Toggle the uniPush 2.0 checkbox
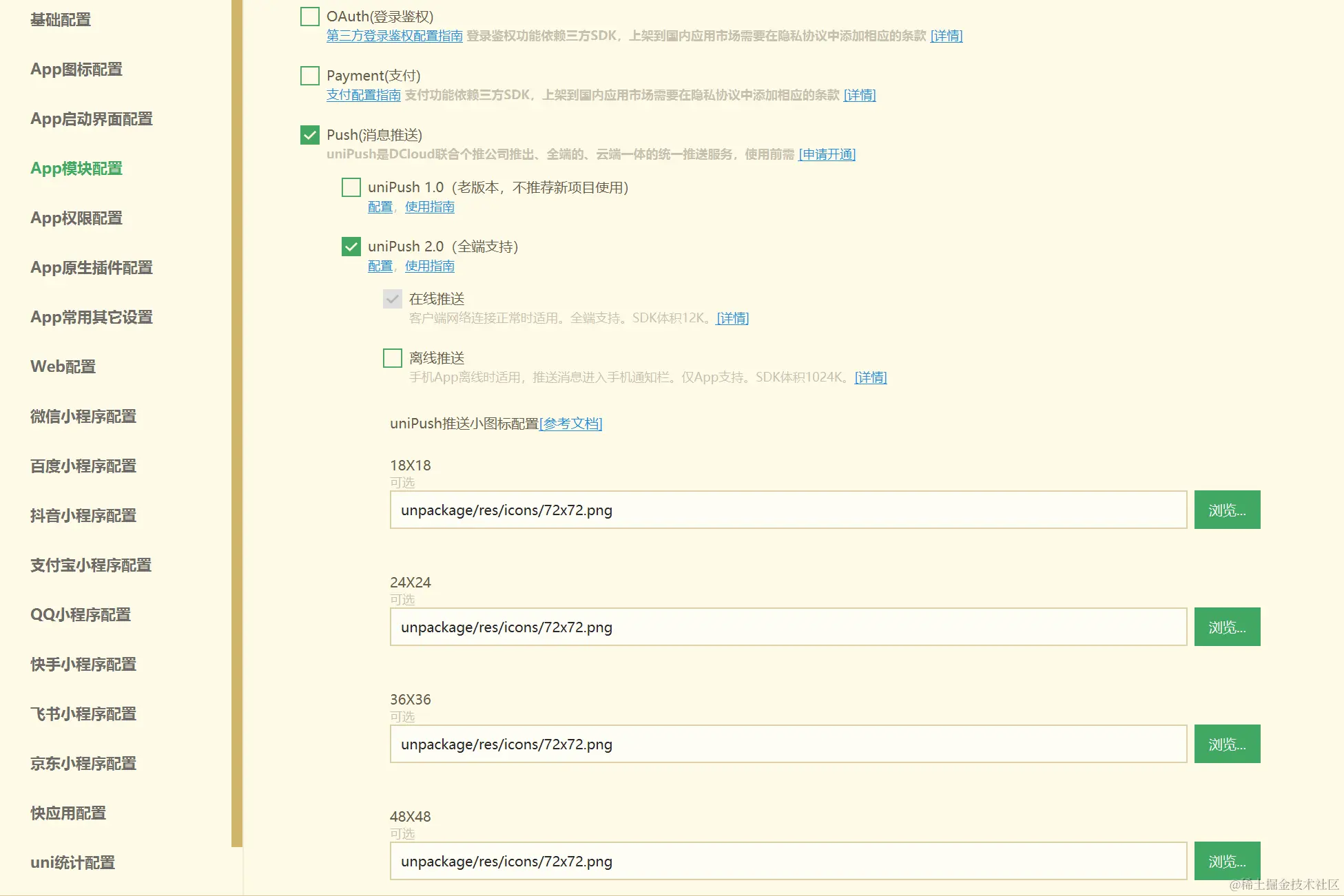Viewport: 1344px width, 896px height. [351, 247]
